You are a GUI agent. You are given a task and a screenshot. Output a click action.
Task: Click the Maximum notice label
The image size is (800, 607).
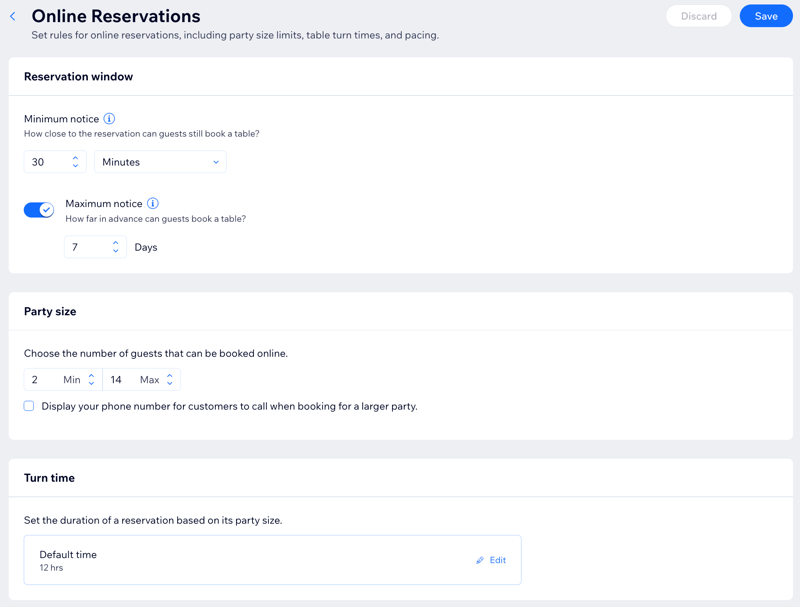104,204
